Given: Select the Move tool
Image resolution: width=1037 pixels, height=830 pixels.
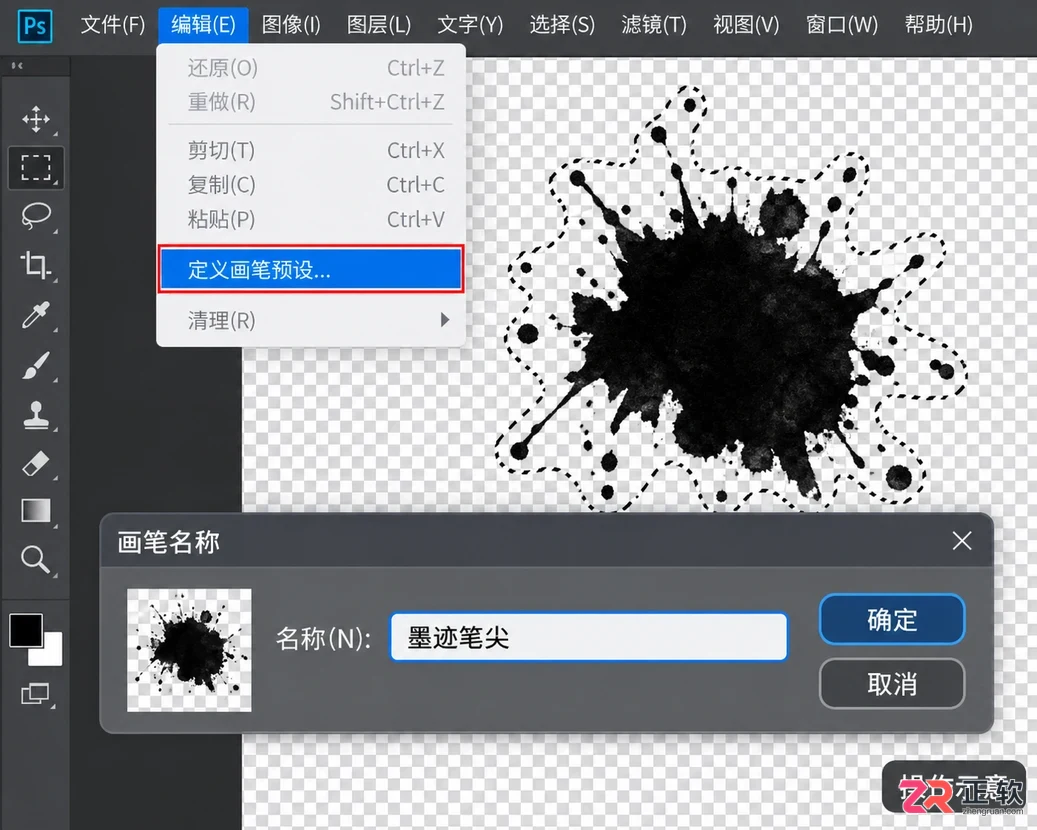Looking at the screenshot, I should click(36, 119).
